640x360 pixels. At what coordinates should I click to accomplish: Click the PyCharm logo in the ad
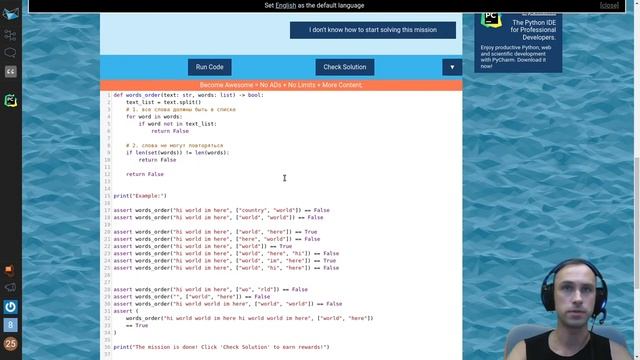(491, 19)
